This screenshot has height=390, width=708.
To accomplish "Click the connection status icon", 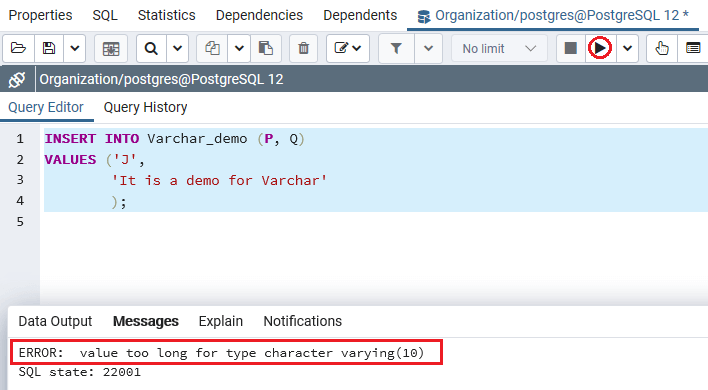I will (x=17, y=79).
